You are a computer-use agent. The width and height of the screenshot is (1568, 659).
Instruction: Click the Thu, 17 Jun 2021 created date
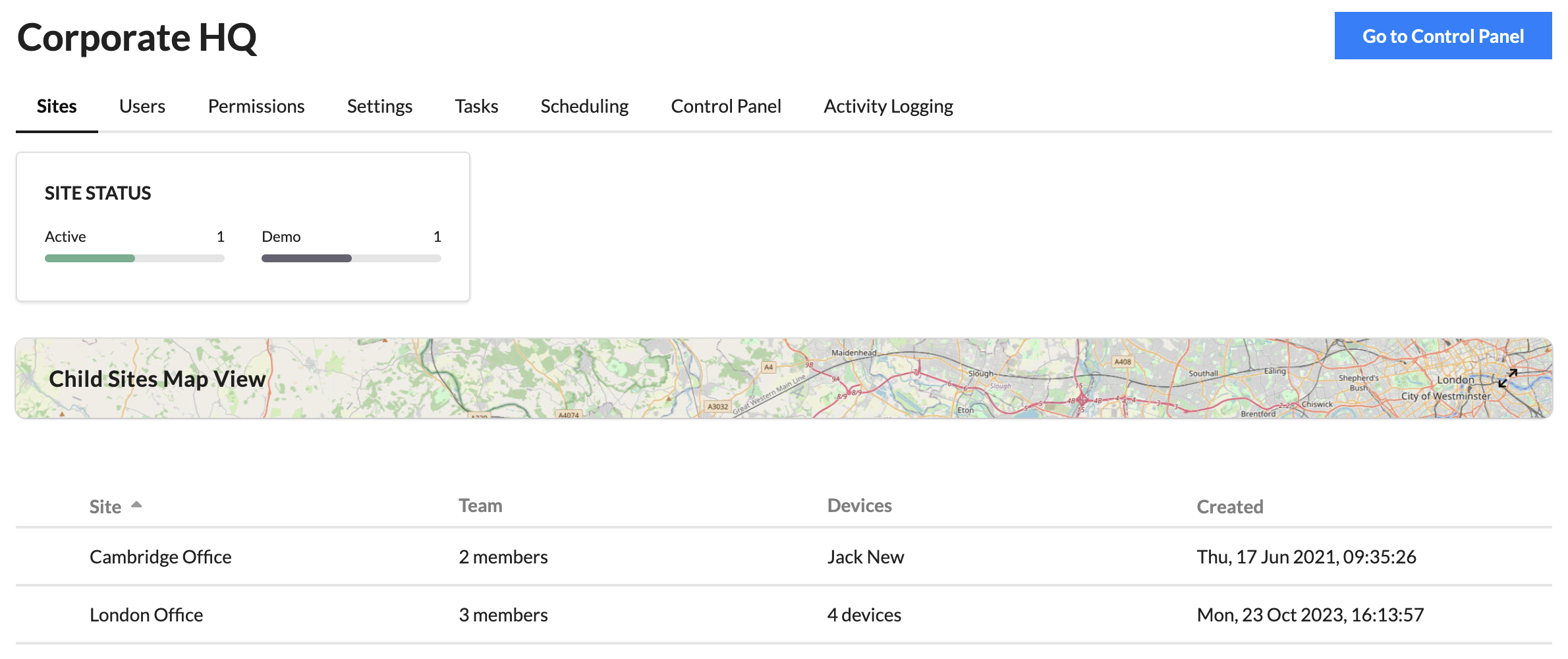(1306, 557)
